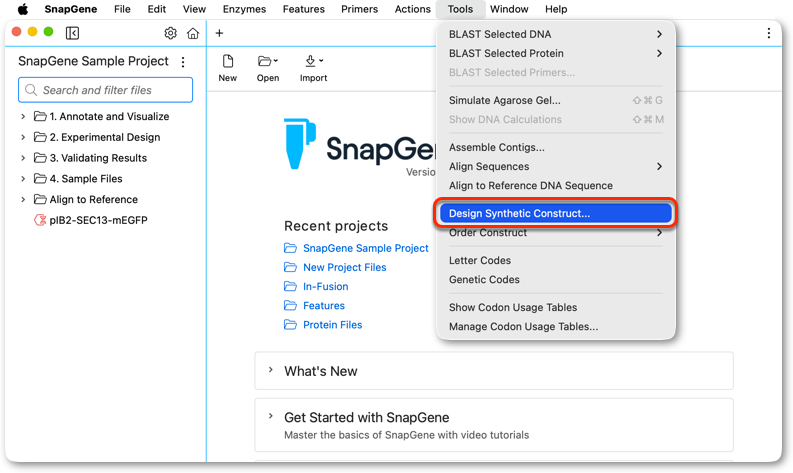
Task: Open the Open file dropdown
Action: click(268, 68)
